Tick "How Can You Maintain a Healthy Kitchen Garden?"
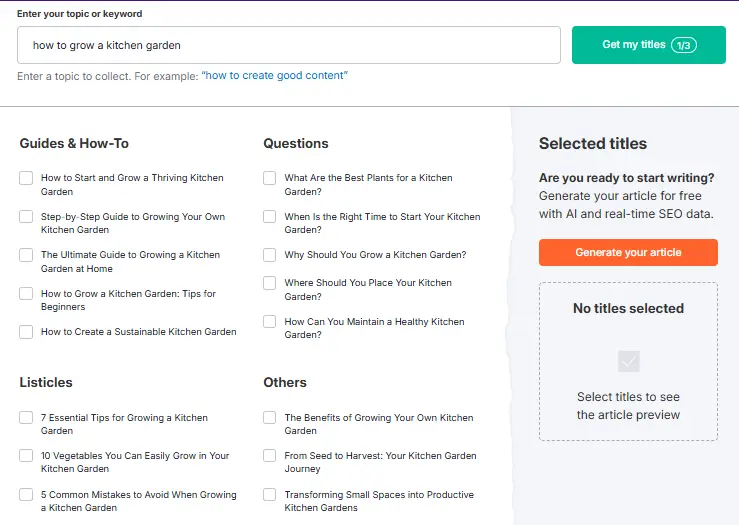This screenshot has height=525, width=739. coord(270,322)
